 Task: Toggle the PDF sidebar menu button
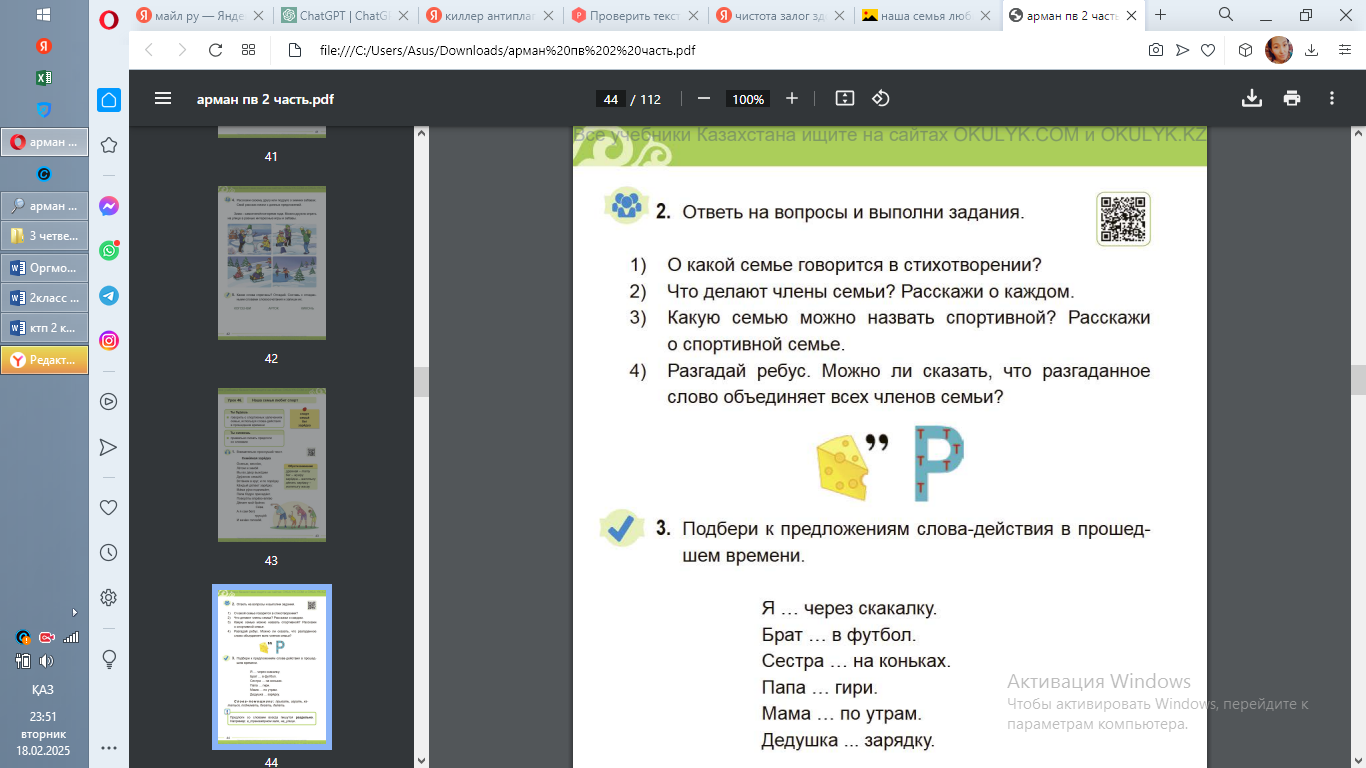click(x=163, y=99)
